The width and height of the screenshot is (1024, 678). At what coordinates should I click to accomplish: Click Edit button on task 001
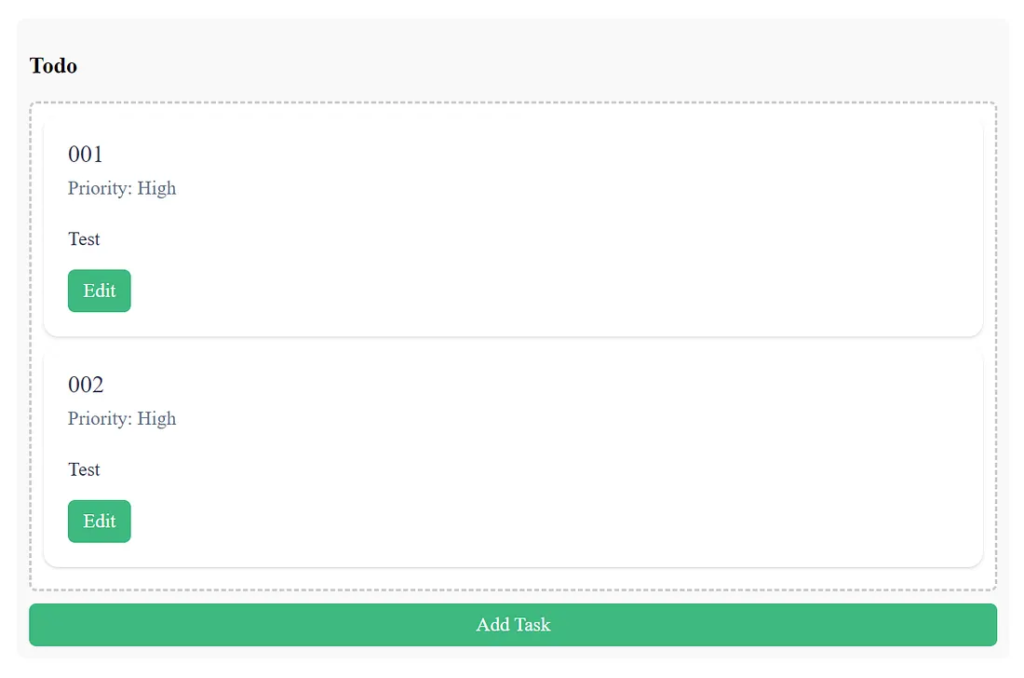pyautogui.click(x=99, y=291)
